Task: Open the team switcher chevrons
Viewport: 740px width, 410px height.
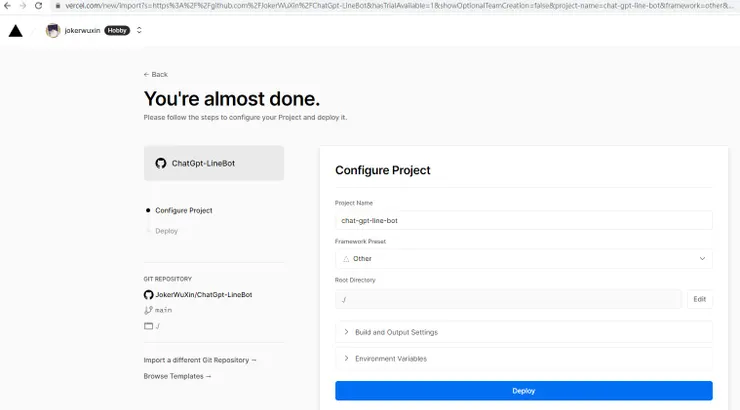Action: point(139,30)
